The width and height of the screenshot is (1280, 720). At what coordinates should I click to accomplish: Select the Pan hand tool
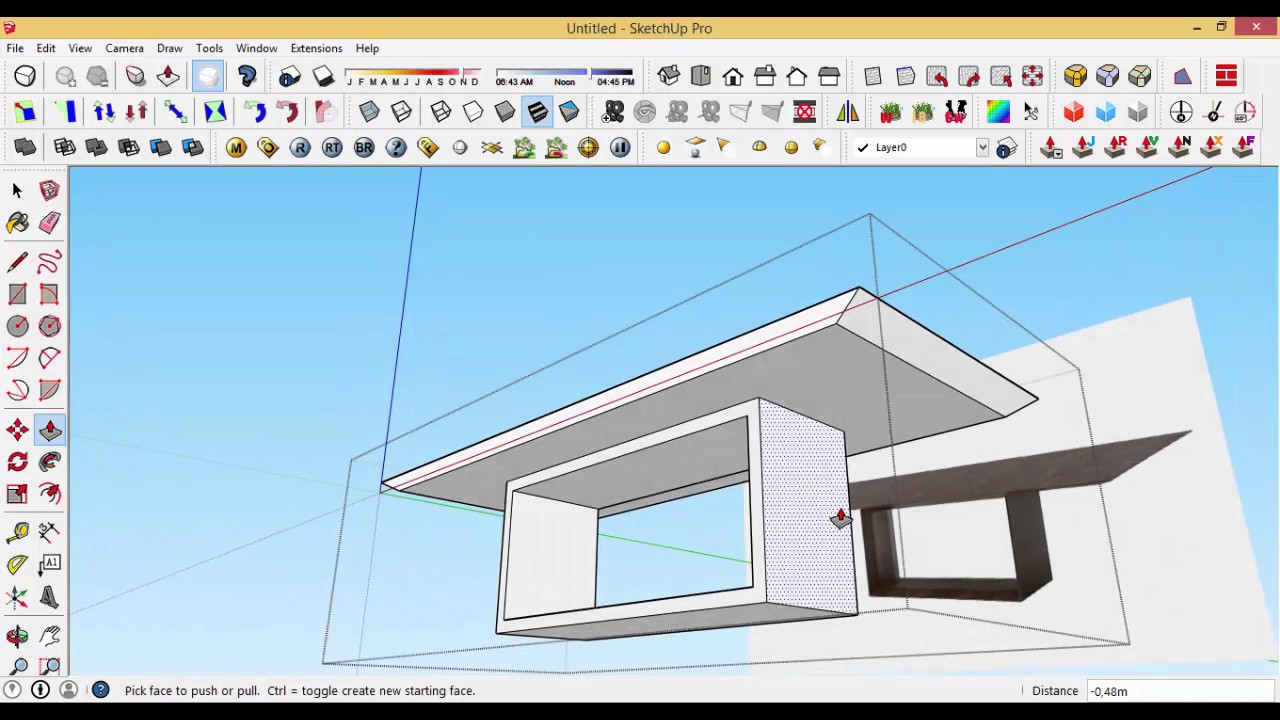[49, 636]
